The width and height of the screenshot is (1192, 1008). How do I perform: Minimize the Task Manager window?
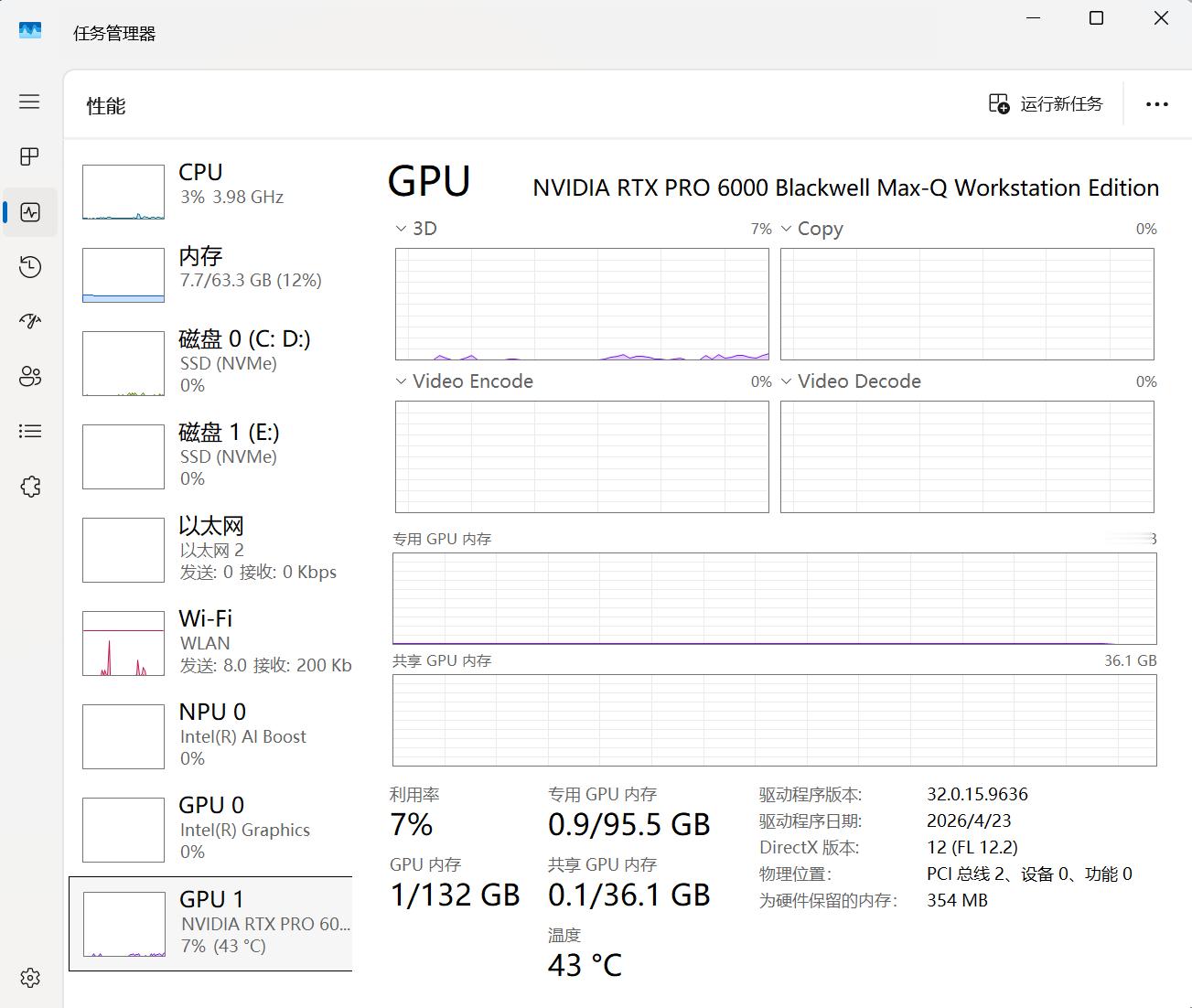click(1034, 18)
